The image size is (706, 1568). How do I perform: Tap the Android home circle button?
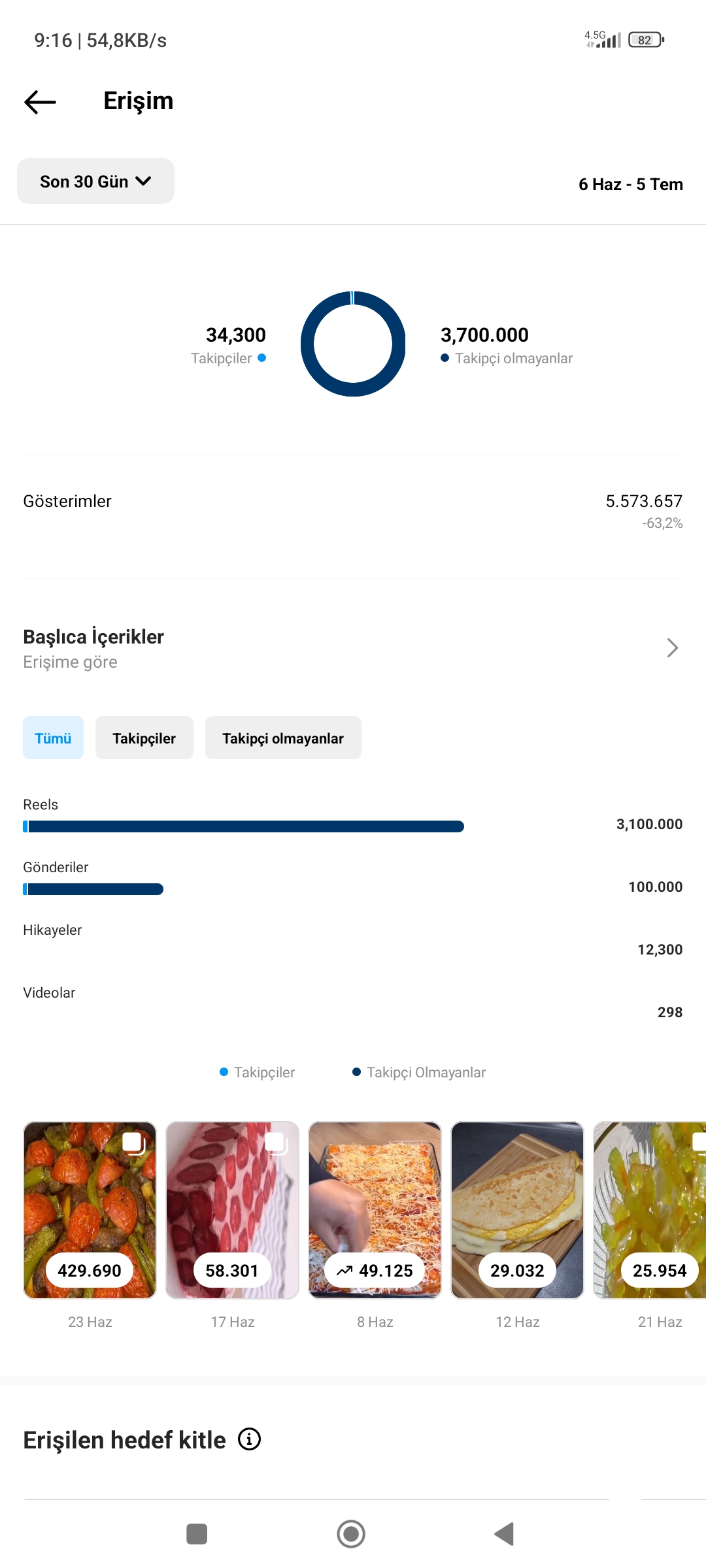[x=351, y=1533]
